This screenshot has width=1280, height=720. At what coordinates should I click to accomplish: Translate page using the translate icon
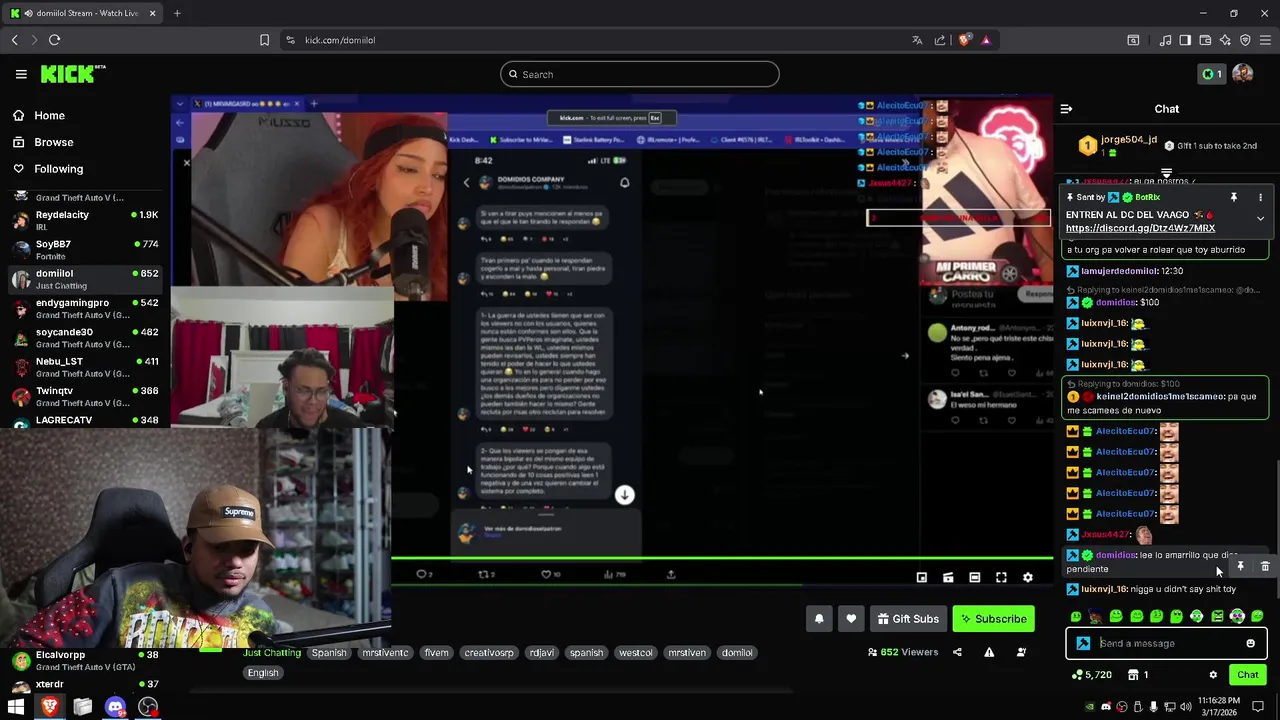[917, 40]
